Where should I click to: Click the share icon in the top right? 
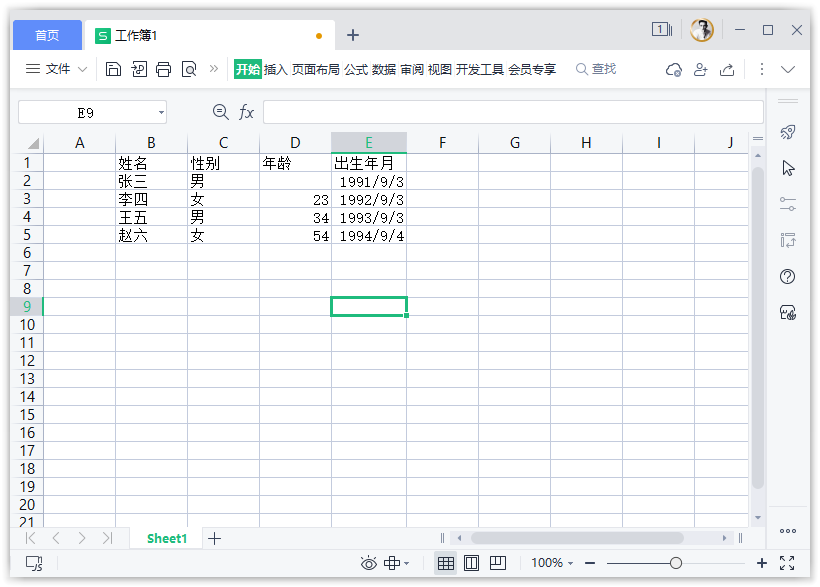[727, 69]
